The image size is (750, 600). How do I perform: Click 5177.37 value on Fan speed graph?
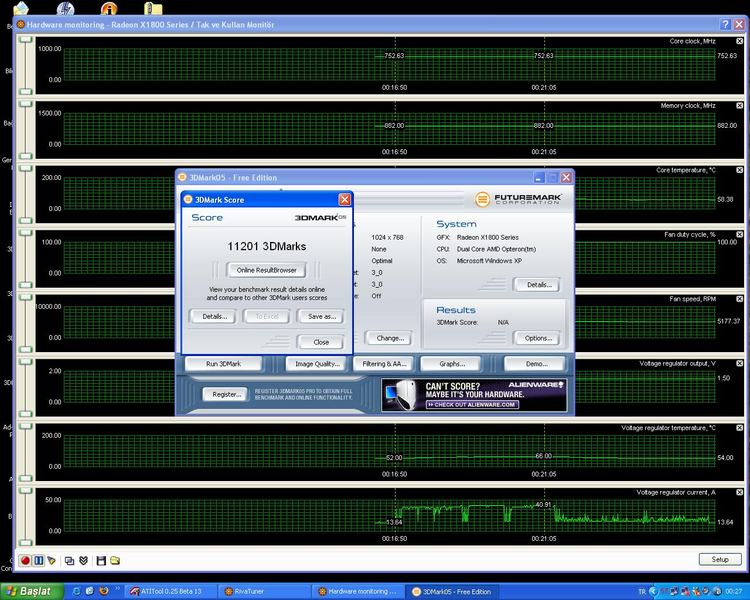click(728, 321)
